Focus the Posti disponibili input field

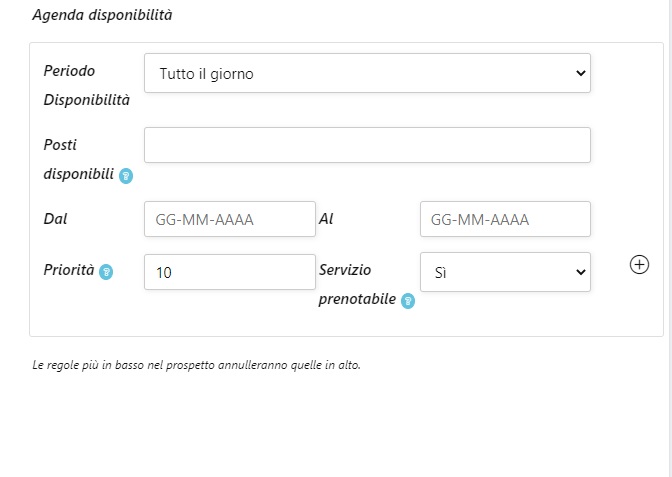click(x=367, y=145)
